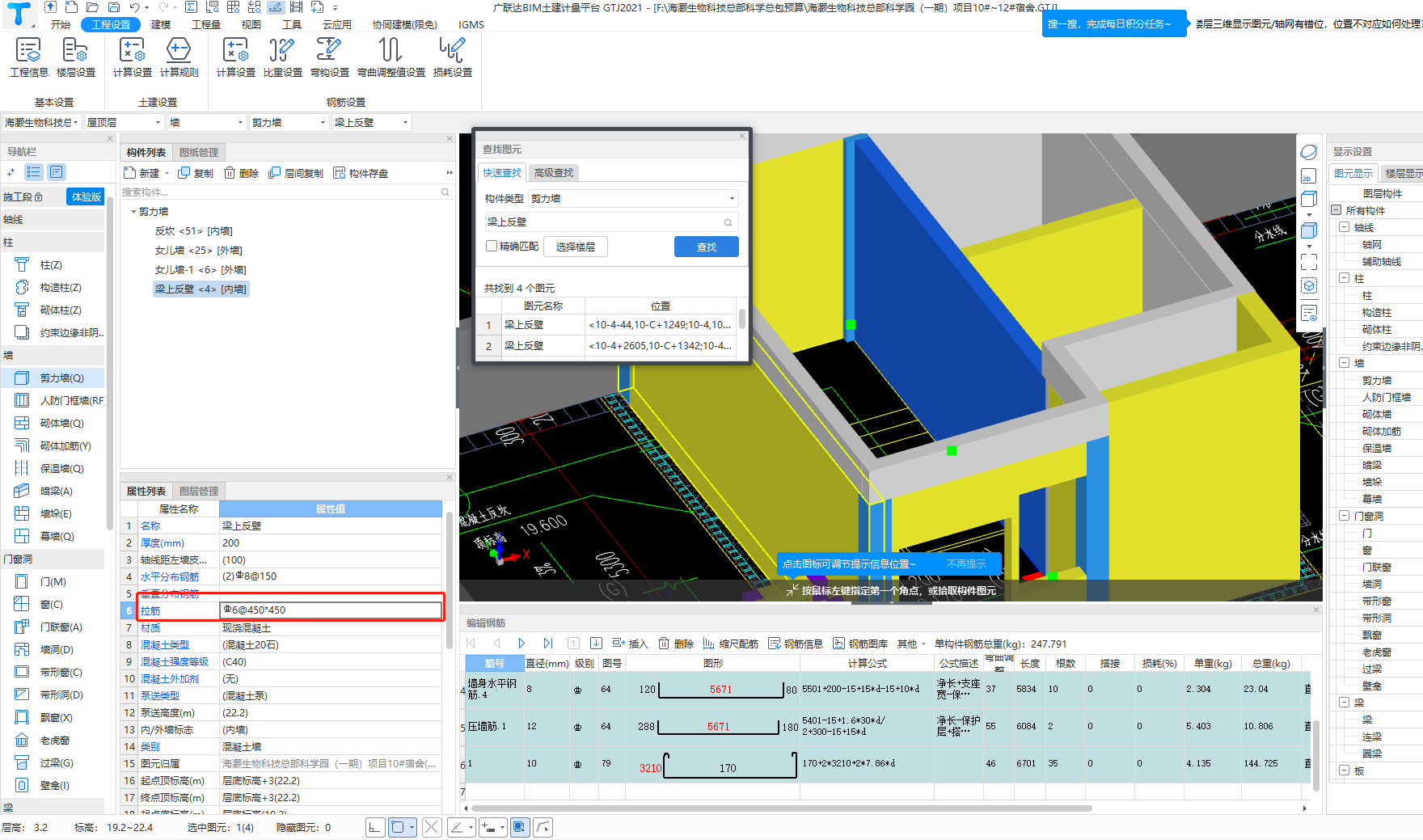Screen dimensions: 1423x840
Task: Open 建模 ribbon tab
Action: (161, 24)
